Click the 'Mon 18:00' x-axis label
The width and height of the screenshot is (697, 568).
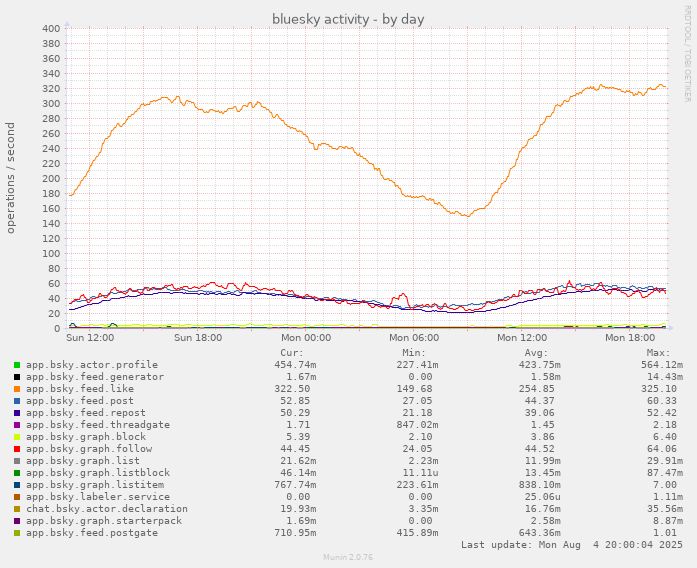pyautogui.click(x=630, y=338)
